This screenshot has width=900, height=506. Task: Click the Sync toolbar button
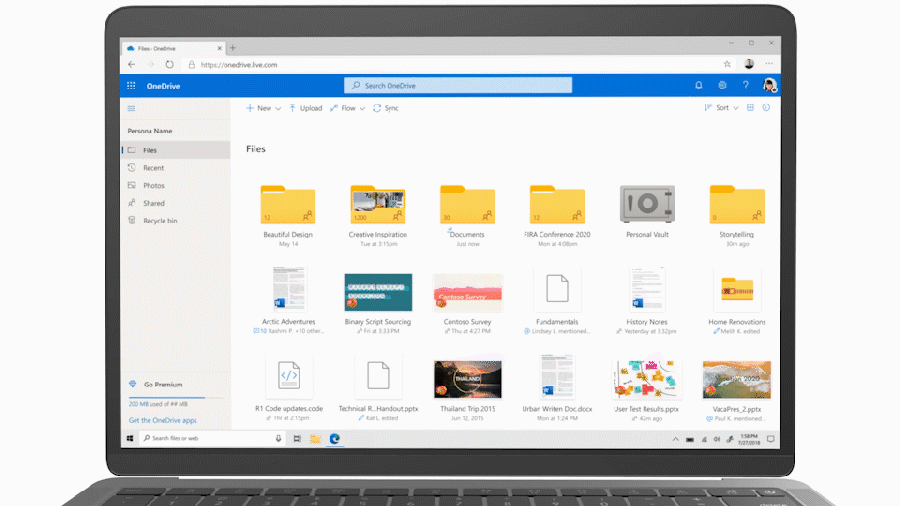(x=386, y=108)
